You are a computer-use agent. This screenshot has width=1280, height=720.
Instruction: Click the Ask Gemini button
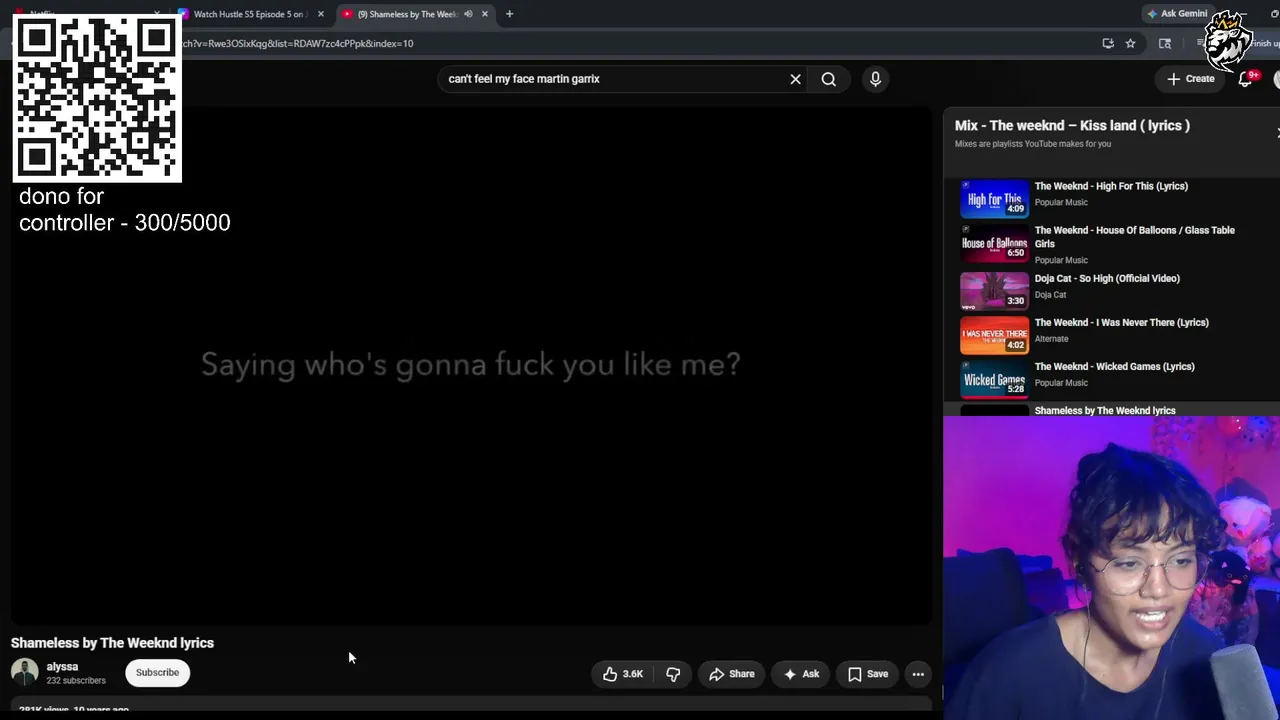click(x=1177, y=14)
